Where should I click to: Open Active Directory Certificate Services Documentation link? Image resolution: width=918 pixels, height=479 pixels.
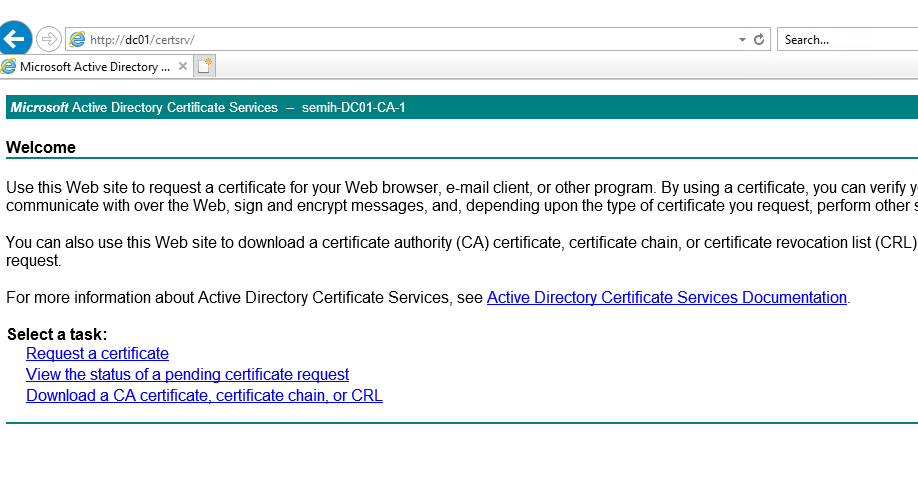666,297
